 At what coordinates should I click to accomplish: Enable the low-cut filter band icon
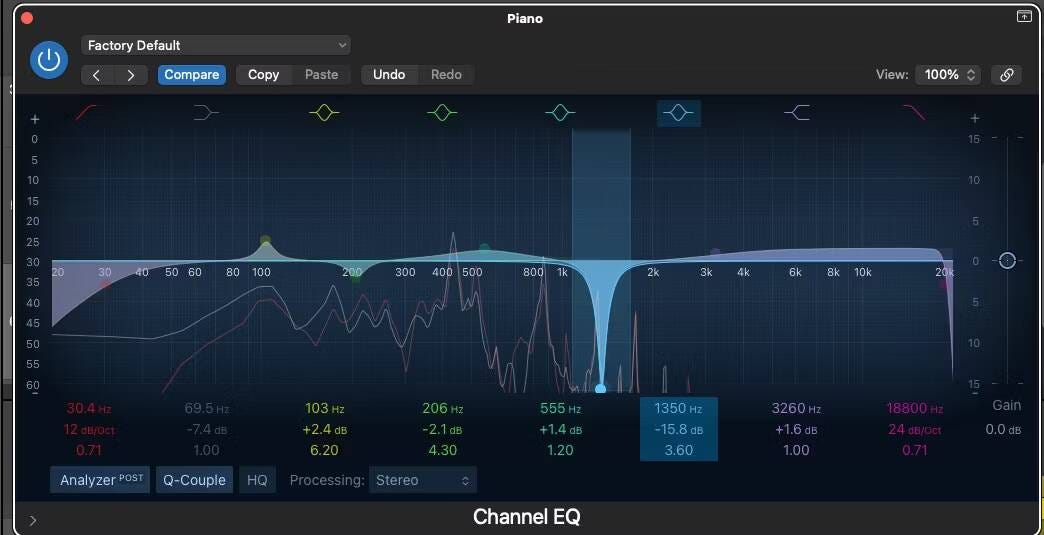(x=89, y=113)
